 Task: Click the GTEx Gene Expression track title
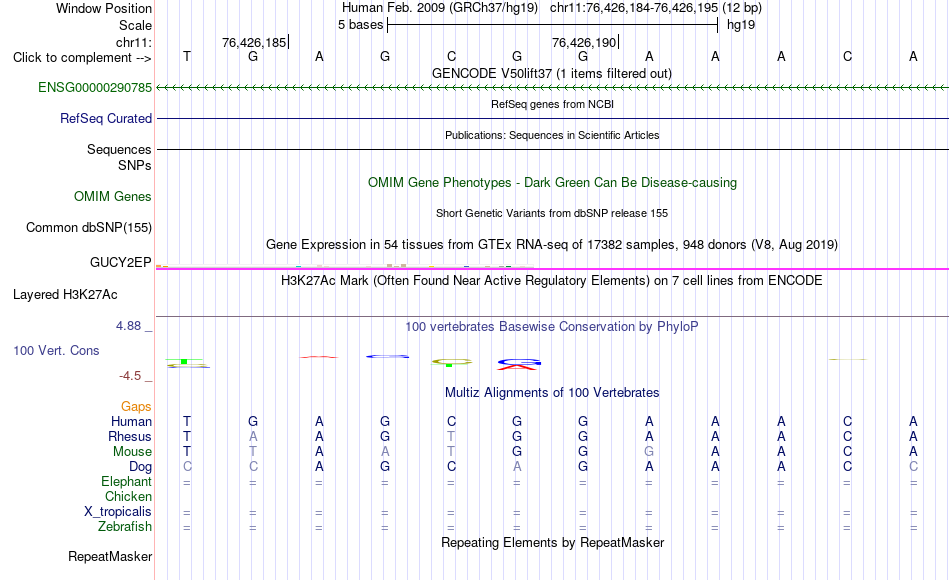point(552,244)
